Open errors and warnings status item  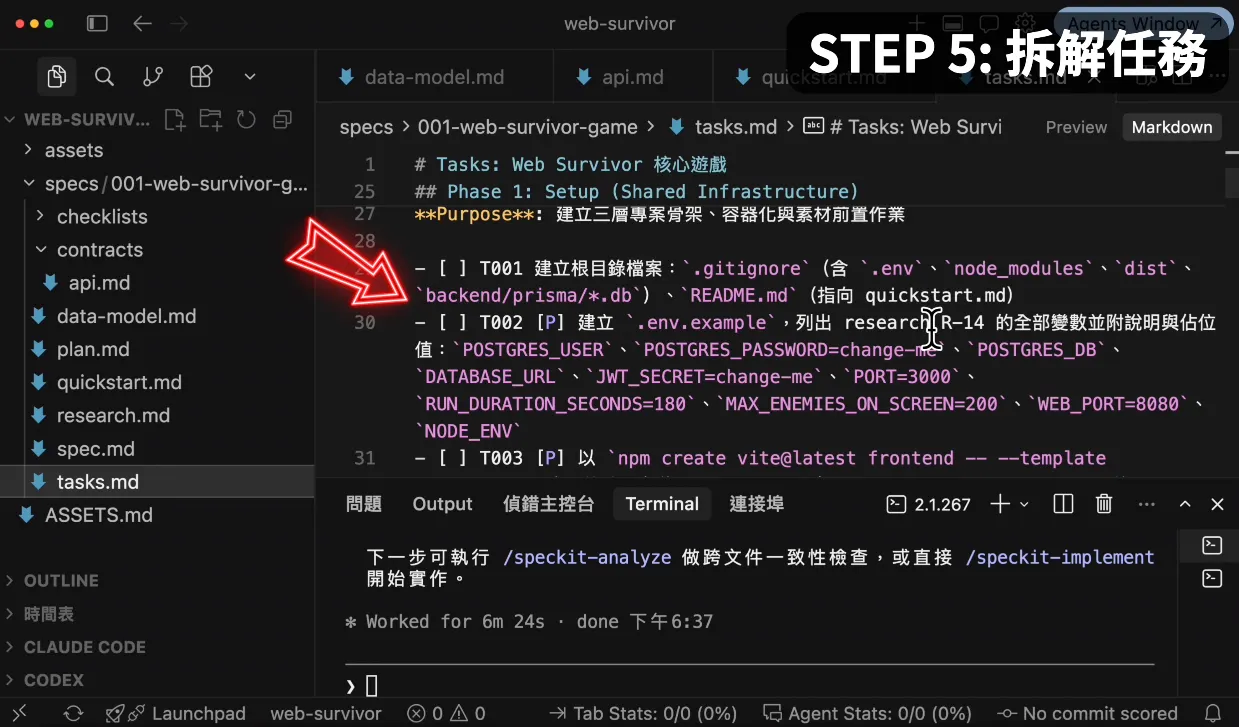(x=446, y=713)
